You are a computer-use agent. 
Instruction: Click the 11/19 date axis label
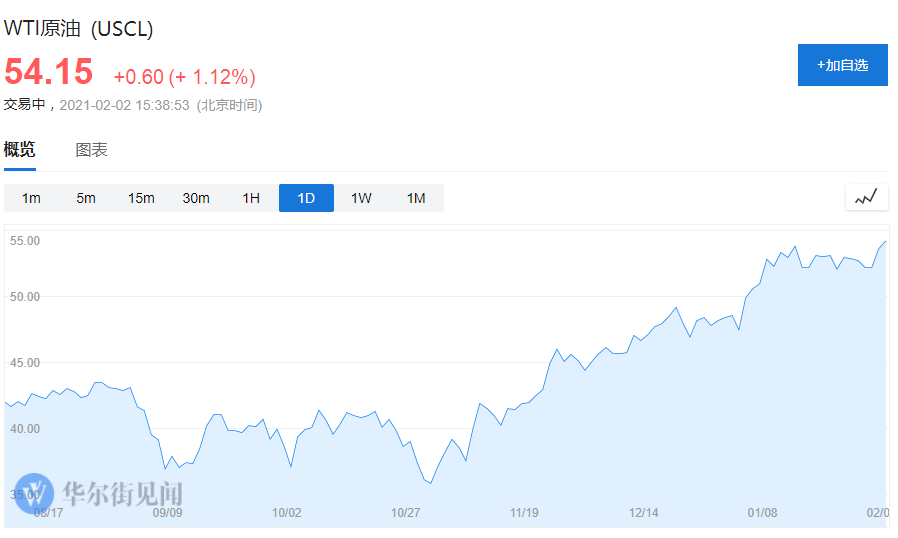click(x=524, y=512)
